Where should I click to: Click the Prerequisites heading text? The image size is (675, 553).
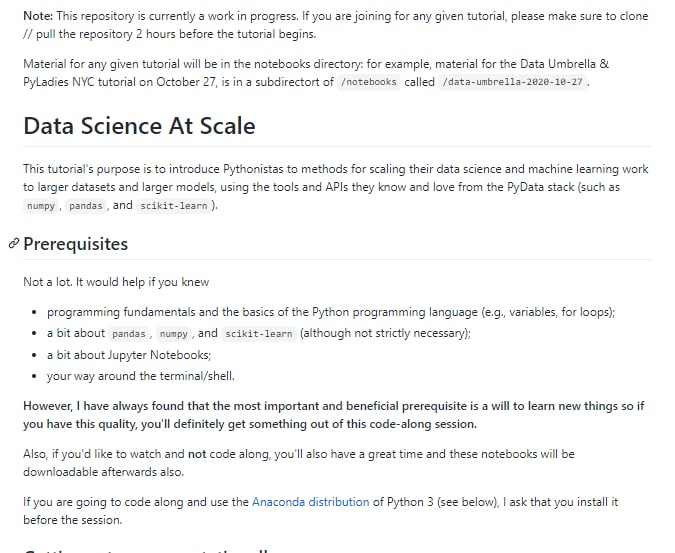pos(76,244)
